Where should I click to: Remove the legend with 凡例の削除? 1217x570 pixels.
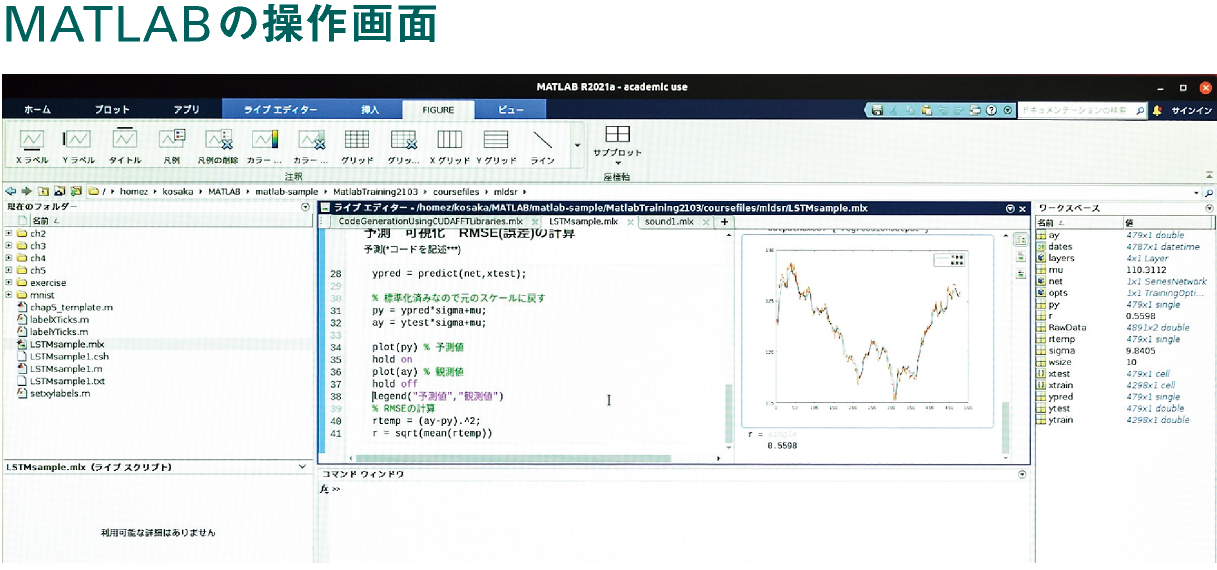(218, 146)
